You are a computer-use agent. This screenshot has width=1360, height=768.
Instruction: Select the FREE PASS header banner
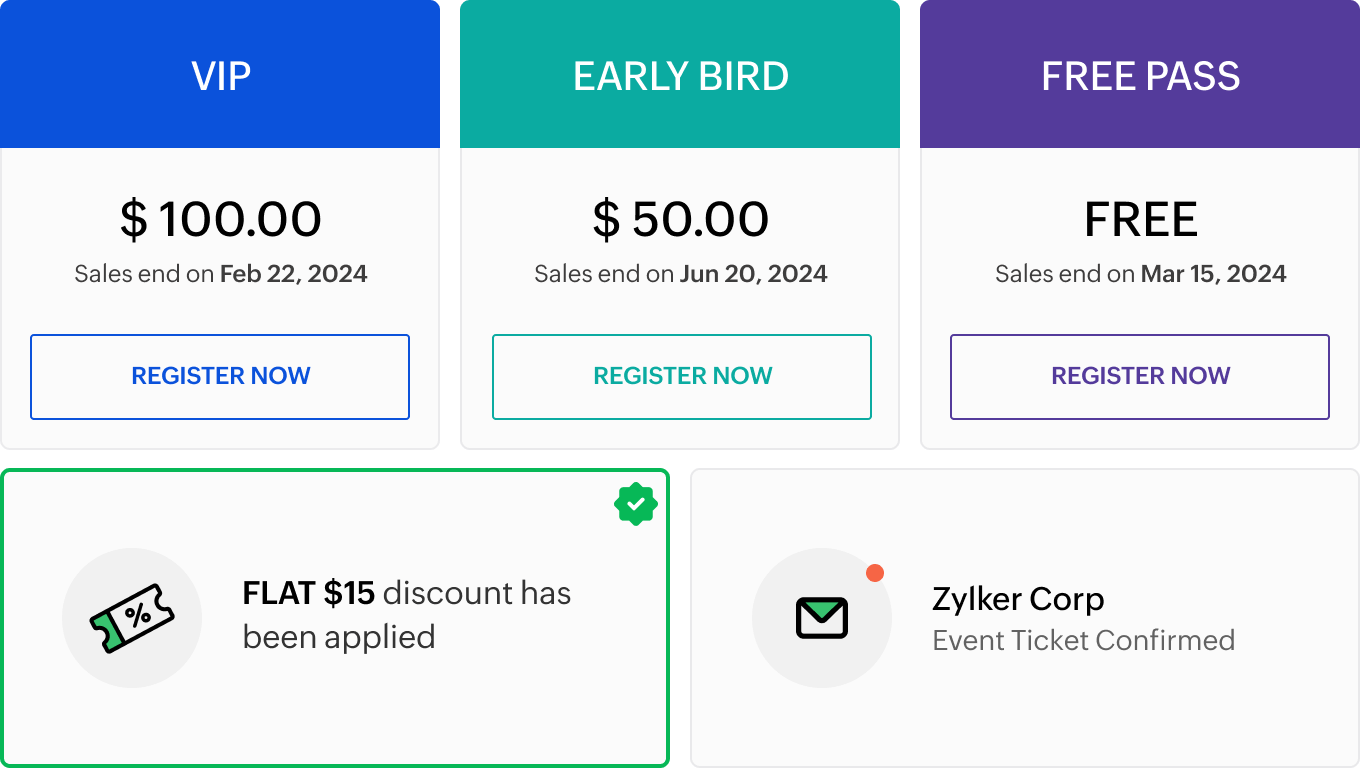[x=1140, y=74]
